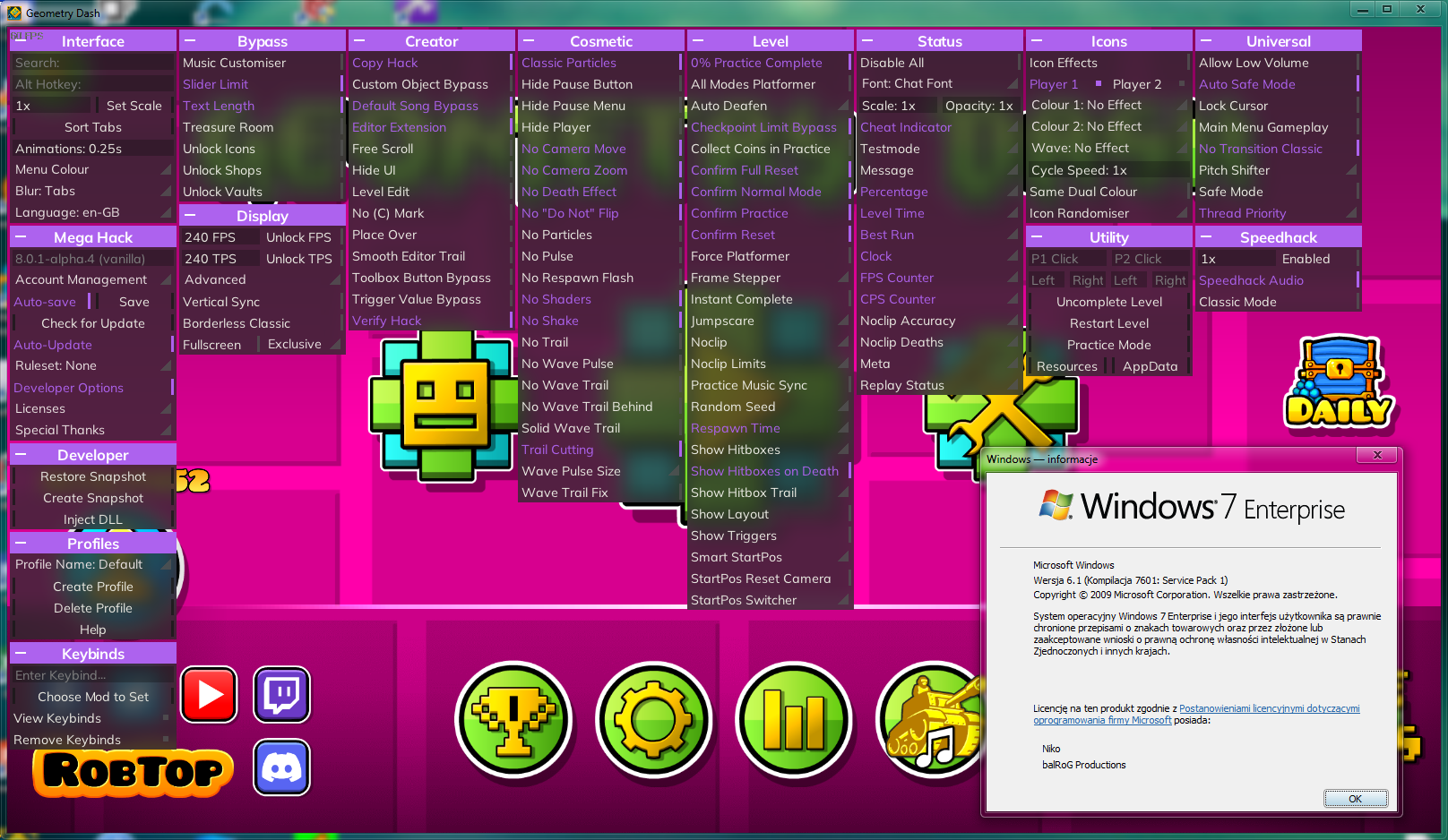The height and width of the screenshot is (840, 1448).
Task: Disable the Slider Limit bypass
Action: [x=262, y=84]
